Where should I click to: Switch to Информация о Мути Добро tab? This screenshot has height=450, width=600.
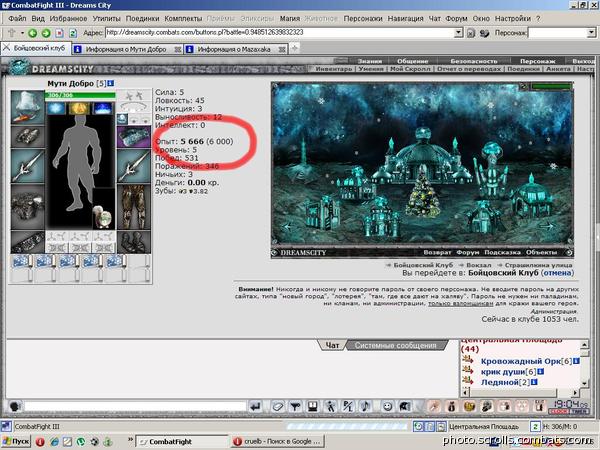tap(127, 49)
